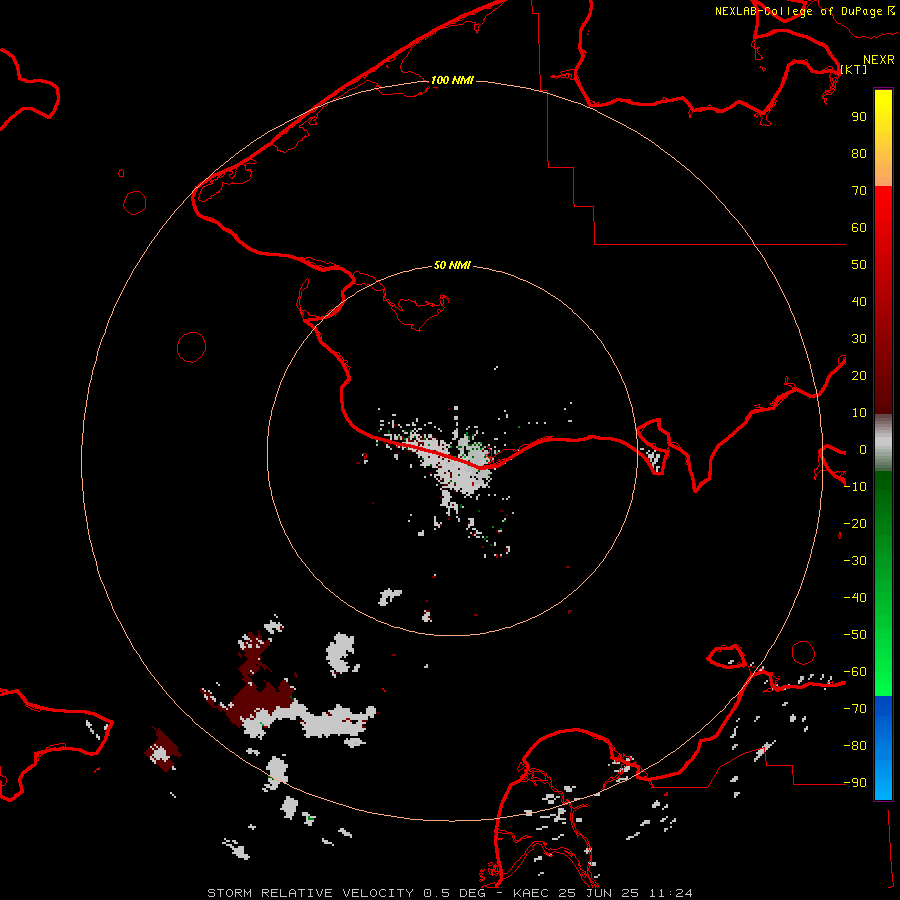
Task: Select the positive 40 tick label
Action: [x=859, y=301]
